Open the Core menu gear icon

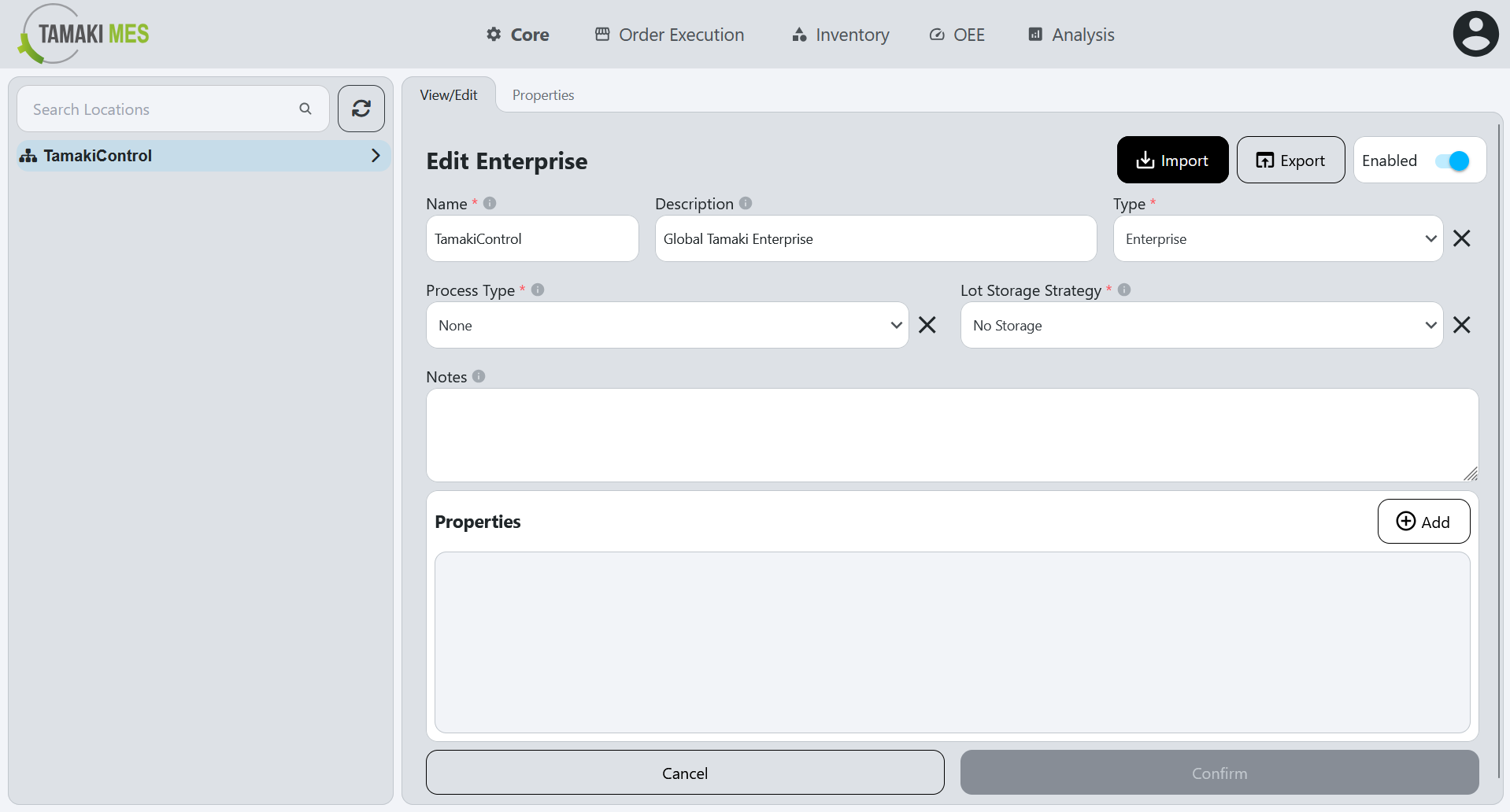(x=493, y=34)
